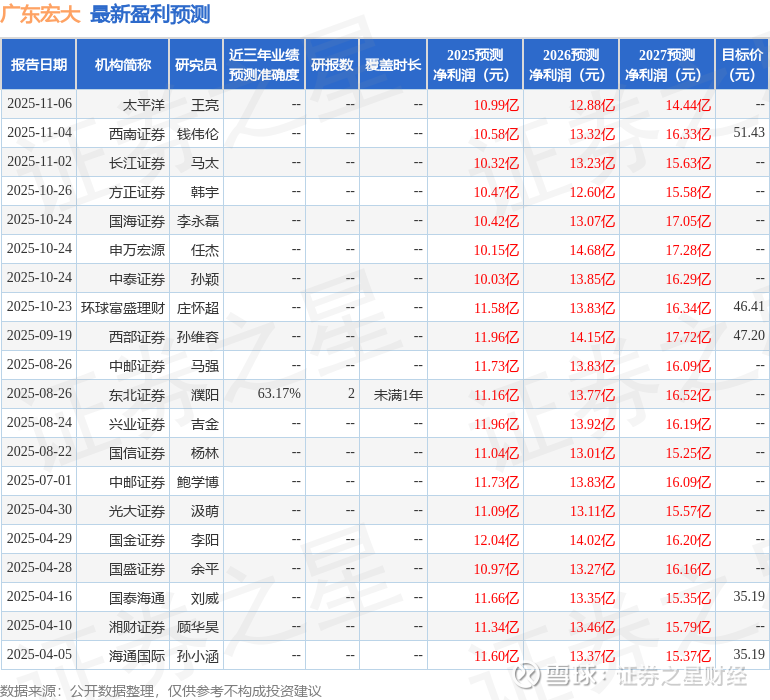Click analyst name 顾华昊
This screenshot has width=770, height=700.
(198, 626)
